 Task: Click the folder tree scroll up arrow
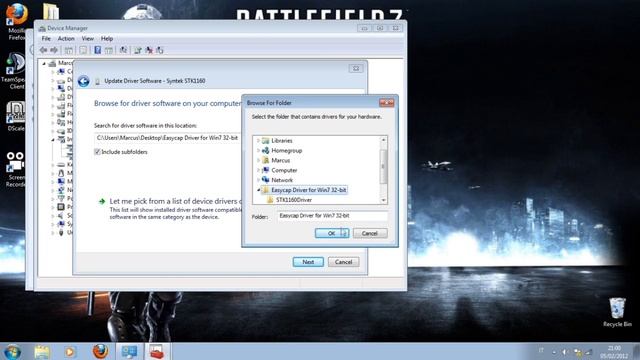[383, 140]
